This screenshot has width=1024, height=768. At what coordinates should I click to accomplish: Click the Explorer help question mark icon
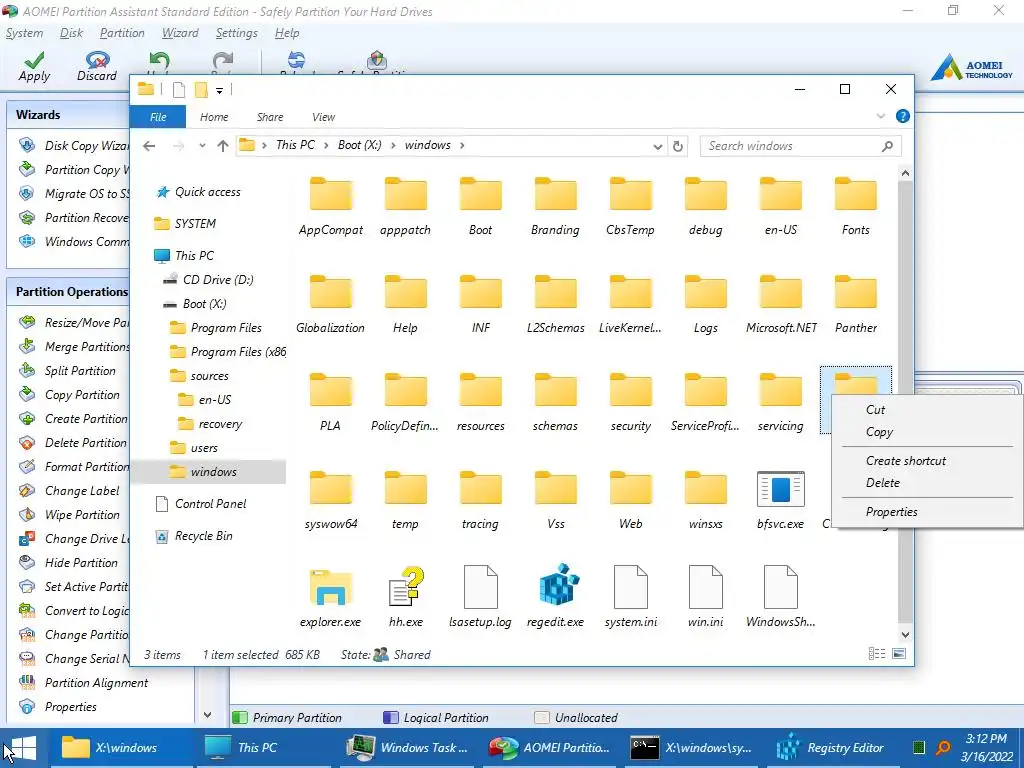coord(903,116)
